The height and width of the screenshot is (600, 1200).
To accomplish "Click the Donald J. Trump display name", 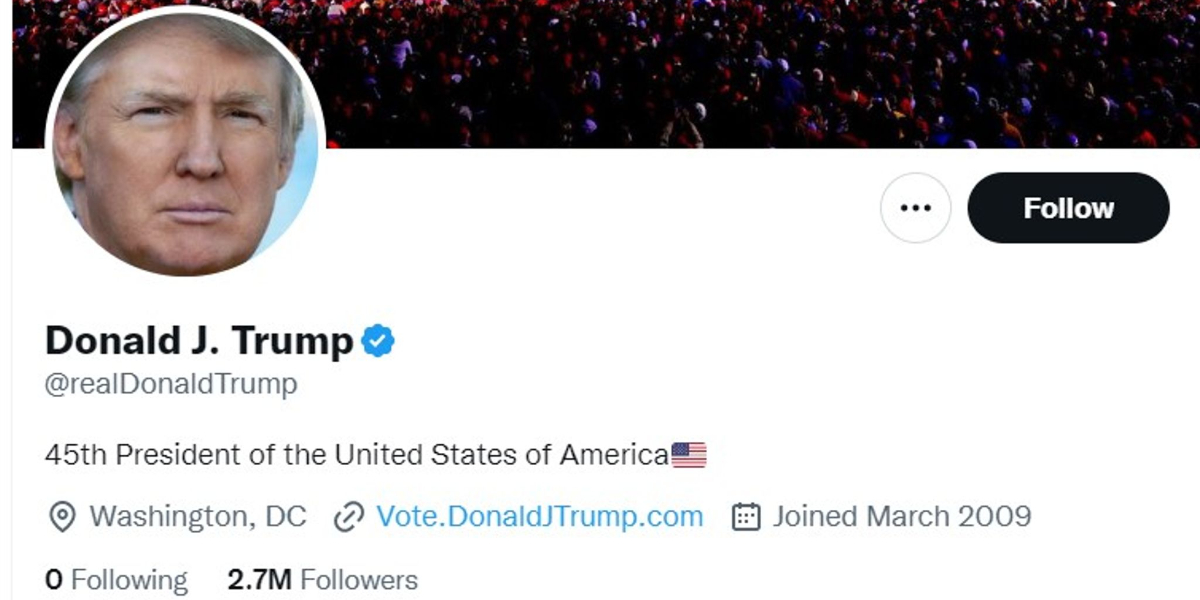I will 199,341.
